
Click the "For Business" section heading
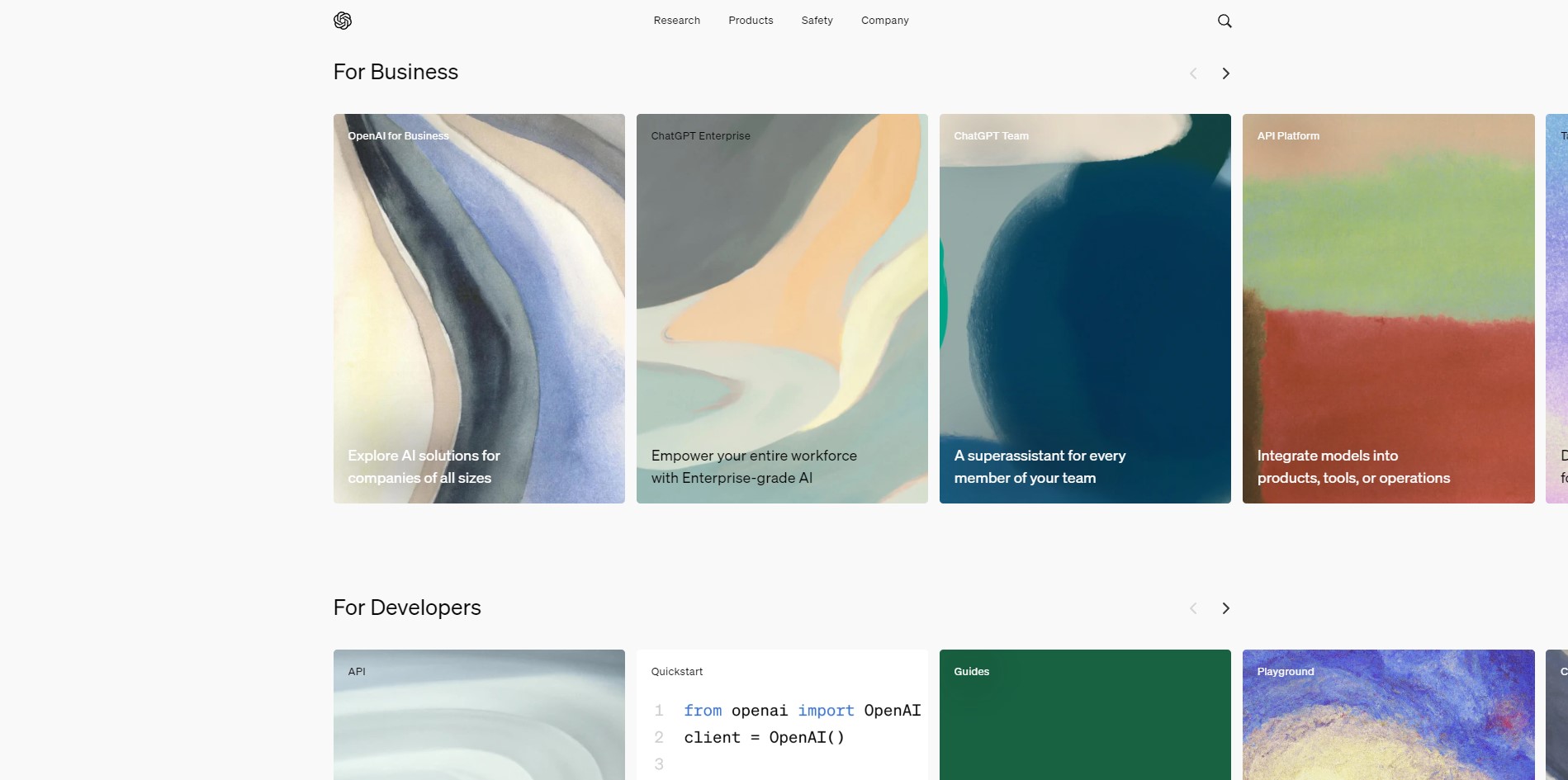(x=396, y=73)
